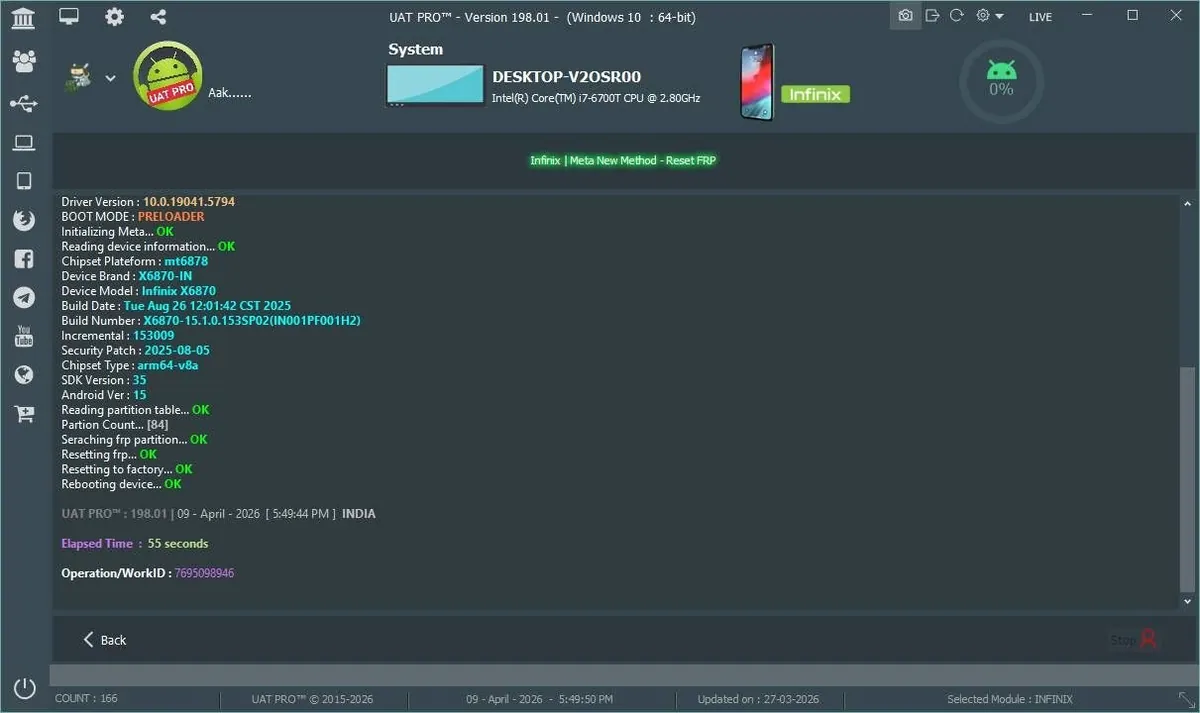Image resolution: width=1200 pixels, height=713 pixels.
Task: Open the laptop sidebar icon
Action: click(24, 143)
